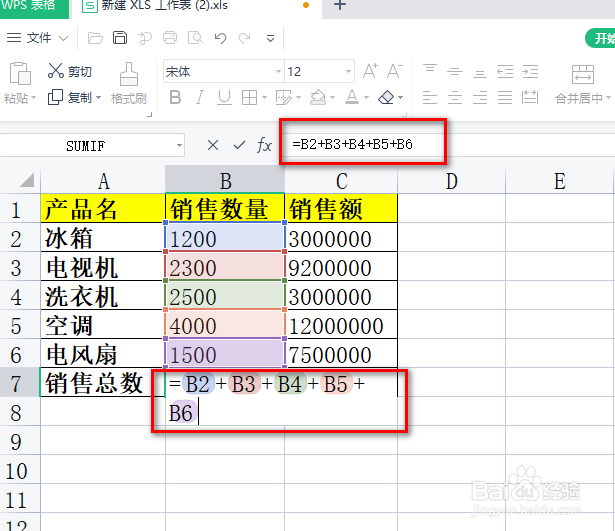
Task: Align text right
Action: [x=480, y=97]
